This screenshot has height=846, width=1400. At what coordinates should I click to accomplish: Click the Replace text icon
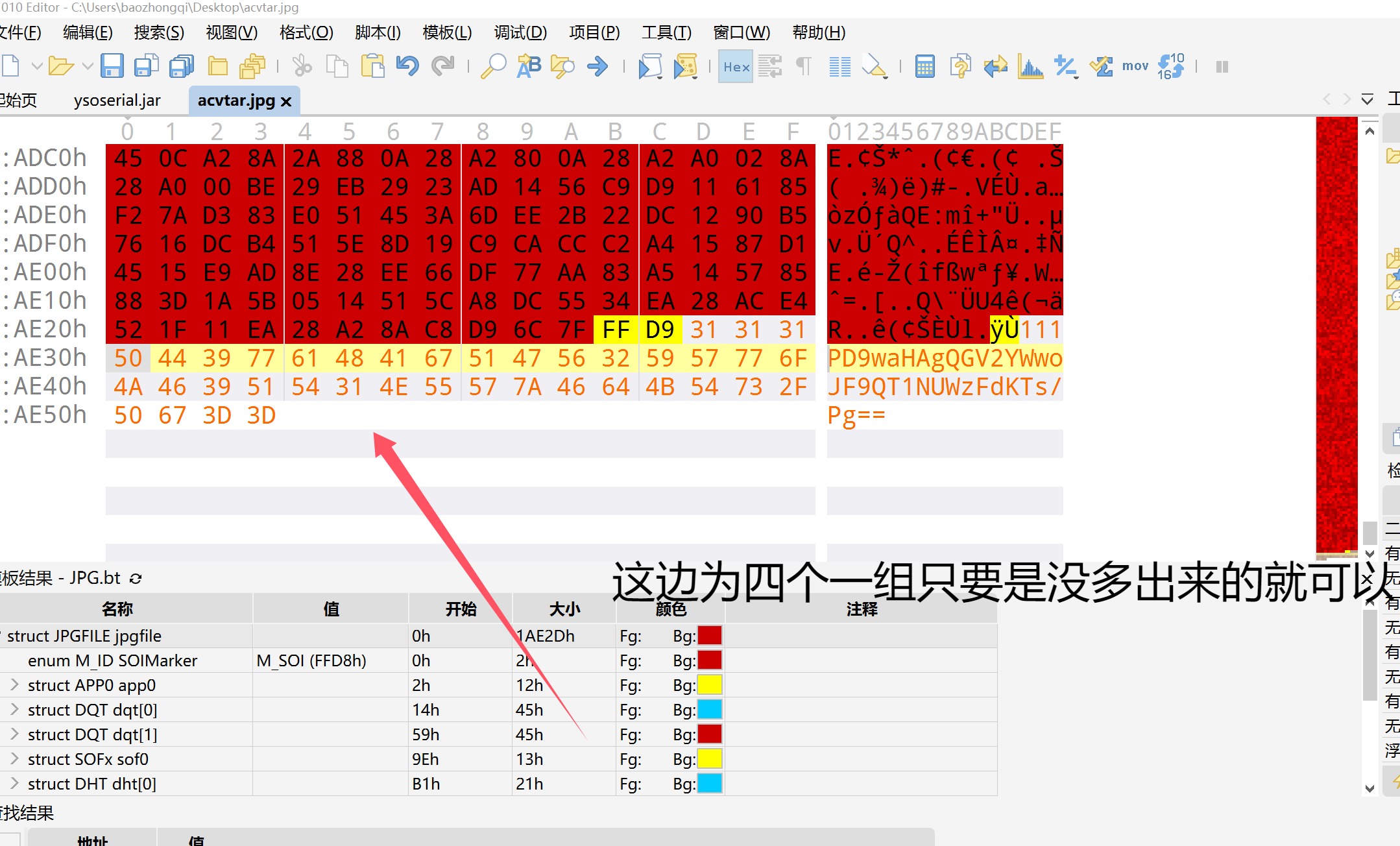tap(529, 66)
